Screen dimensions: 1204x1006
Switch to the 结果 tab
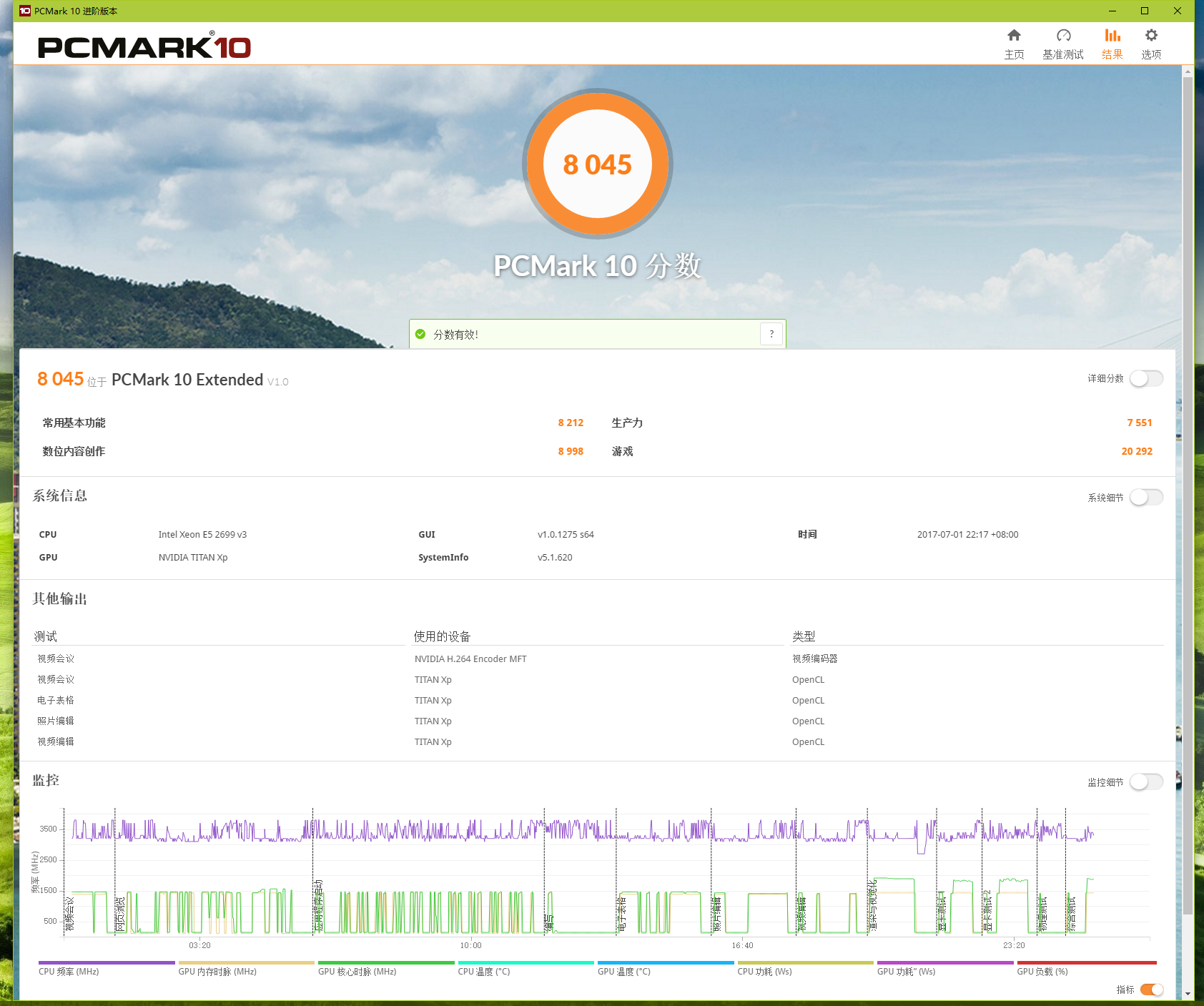click(1112, 43)
